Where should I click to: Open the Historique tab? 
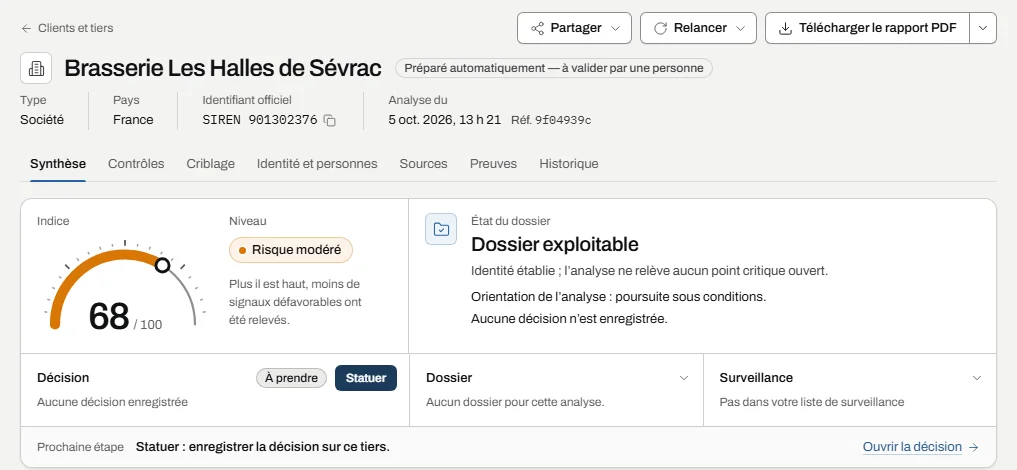point(569,164)
